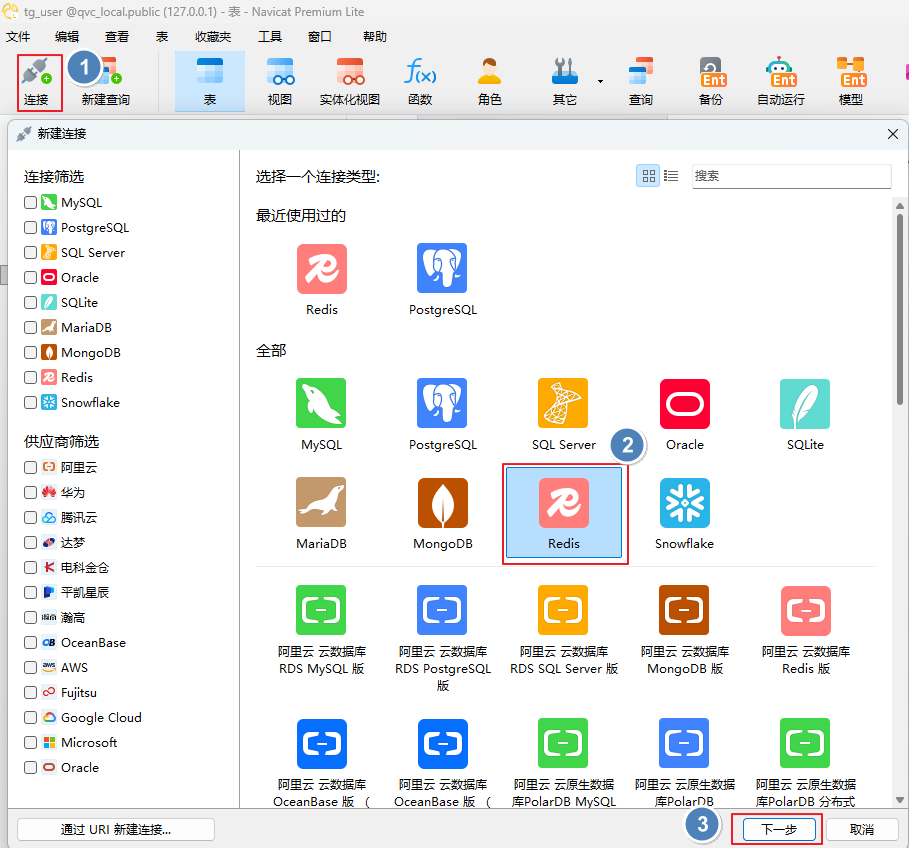
Task: Click 通过 URI 新建连接 button
Action: tap(116, 829)
